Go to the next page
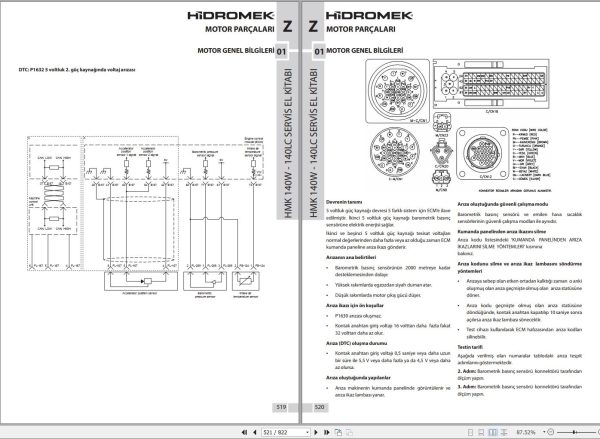 click(316, 432)
